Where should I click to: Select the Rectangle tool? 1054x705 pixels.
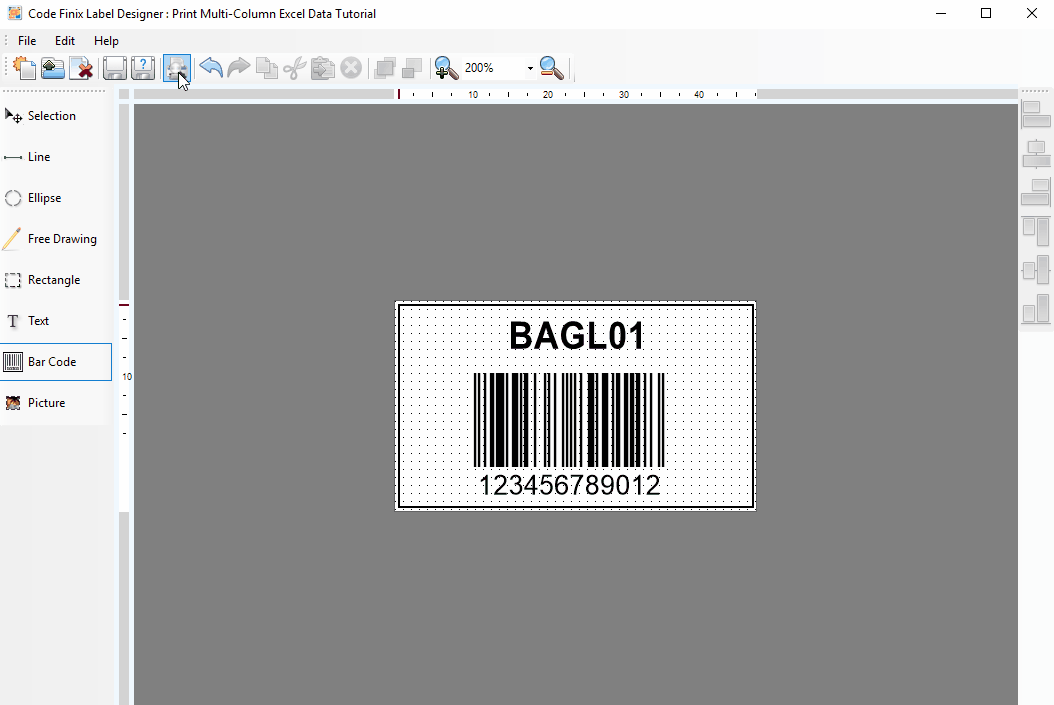56,280
